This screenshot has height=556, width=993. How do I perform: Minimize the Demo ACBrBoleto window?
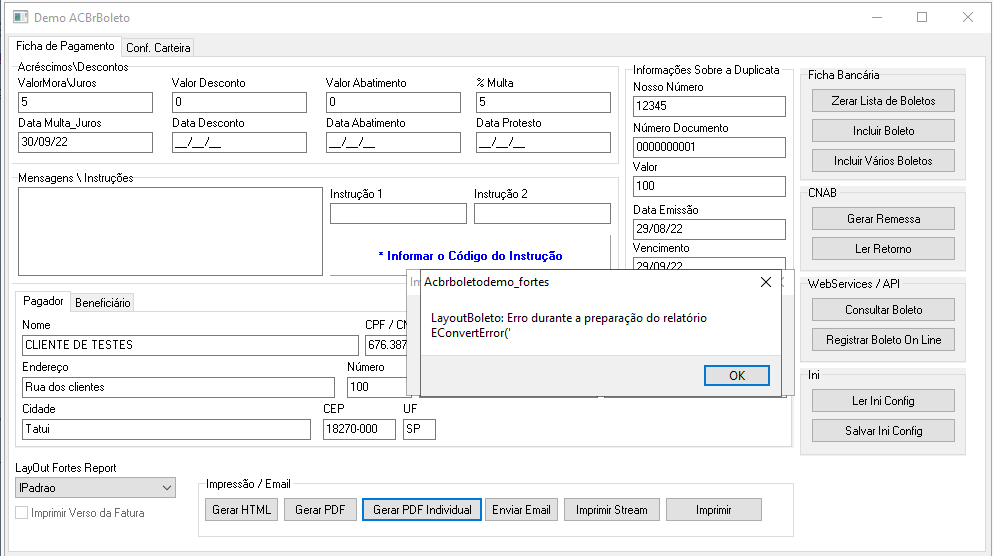click(876, 17)
